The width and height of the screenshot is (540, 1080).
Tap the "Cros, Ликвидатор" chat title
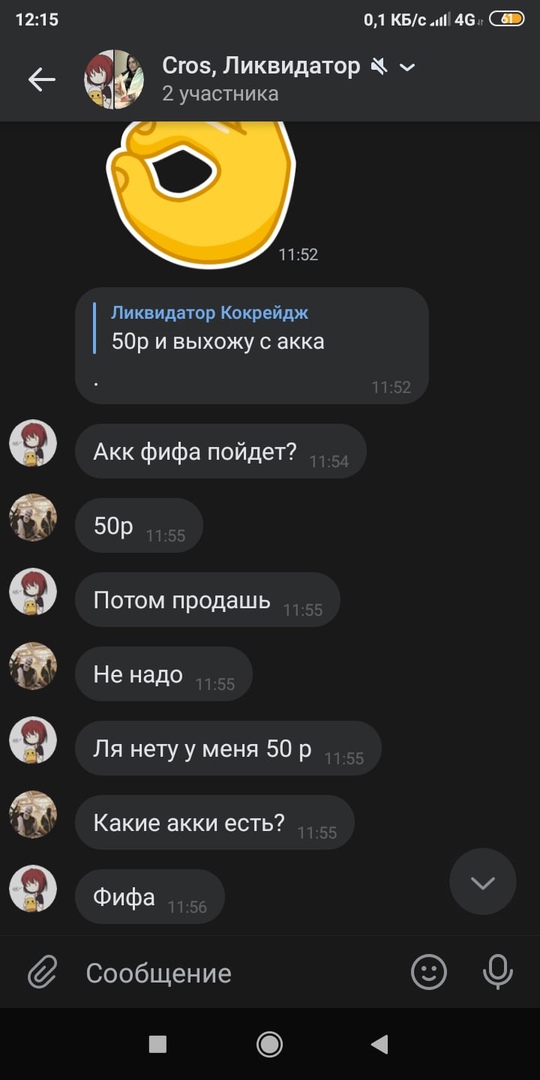(x=261, y=66)
